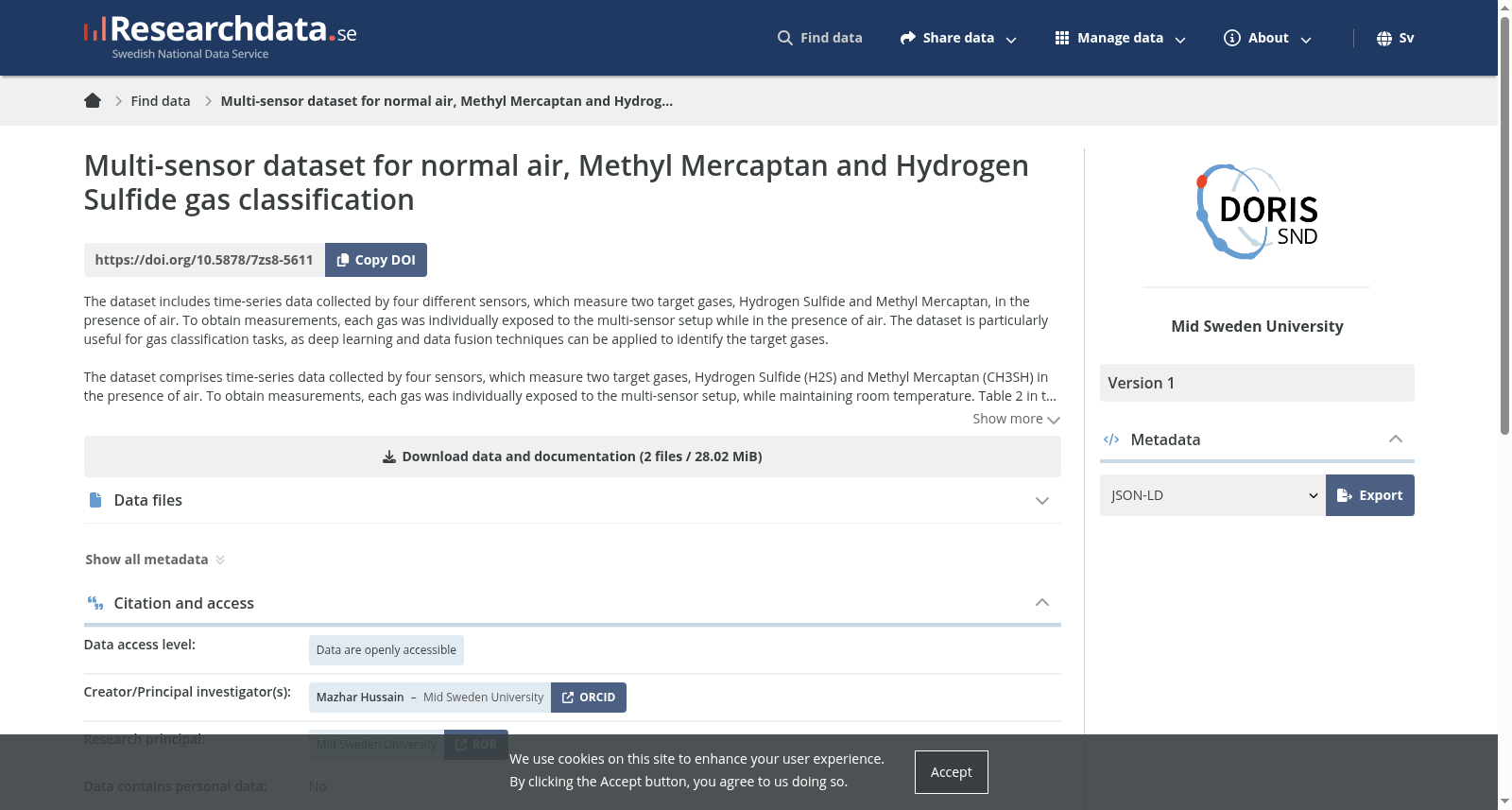Click the home icon in breadcrumb
This screenshot has height=810, width=1512.
(x=93, y=101)
